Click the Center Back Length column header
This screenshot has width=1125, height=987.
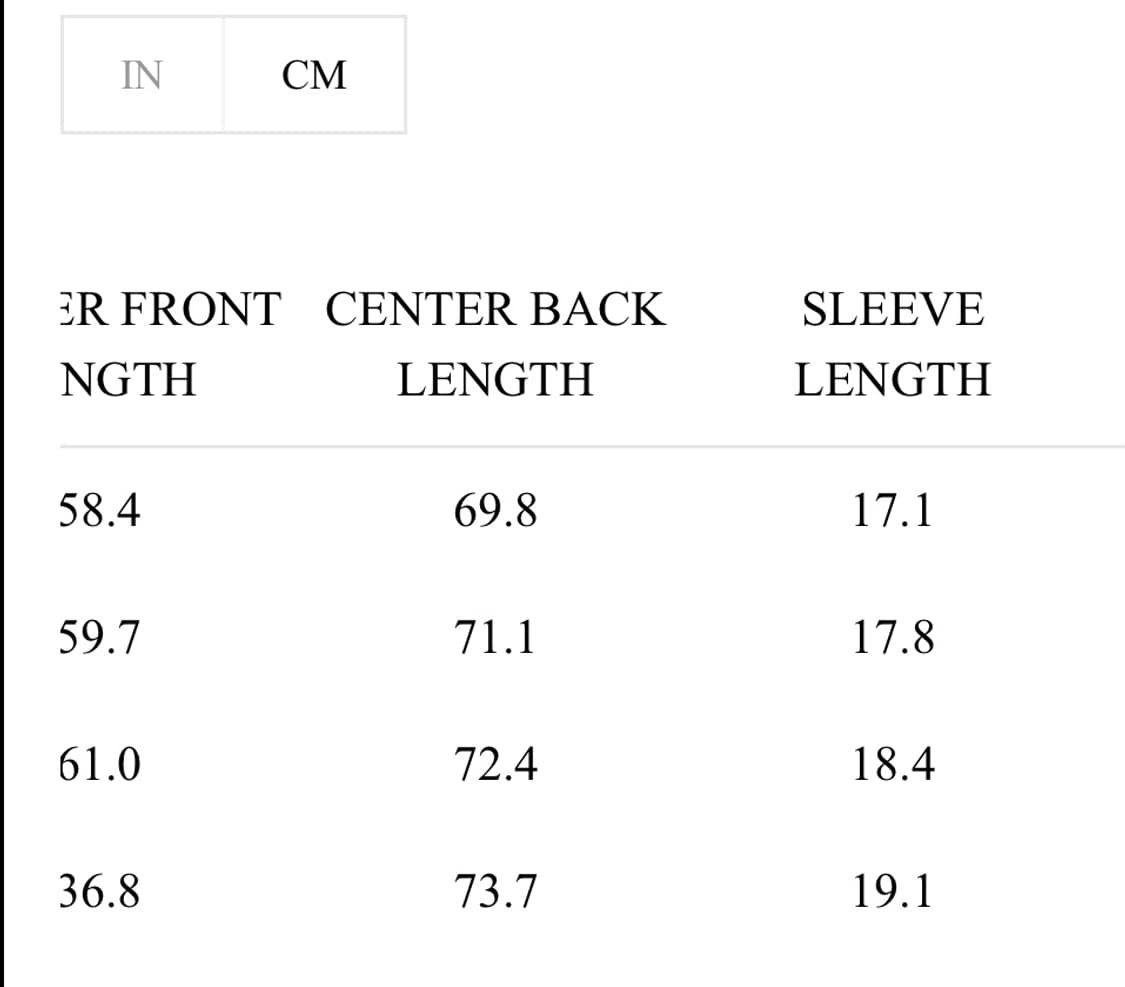click(x=495, y=344)
